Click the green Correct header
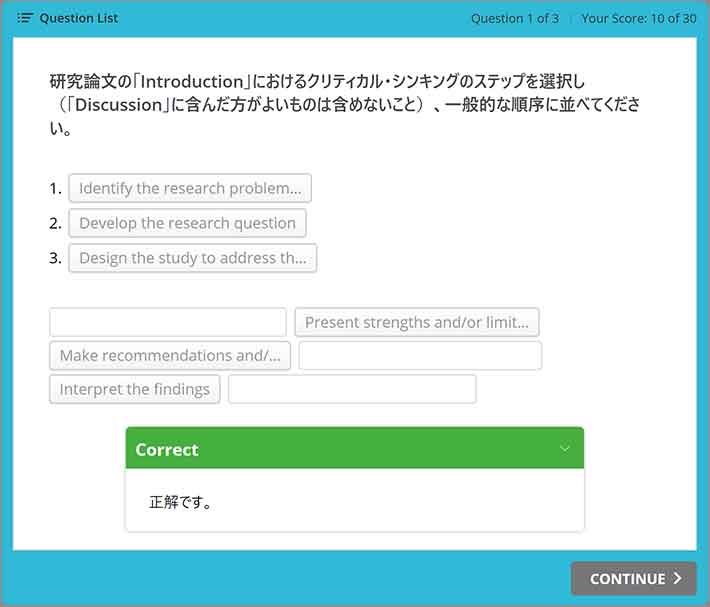Viewport: 710px width, 607px height. click(355, 448)
